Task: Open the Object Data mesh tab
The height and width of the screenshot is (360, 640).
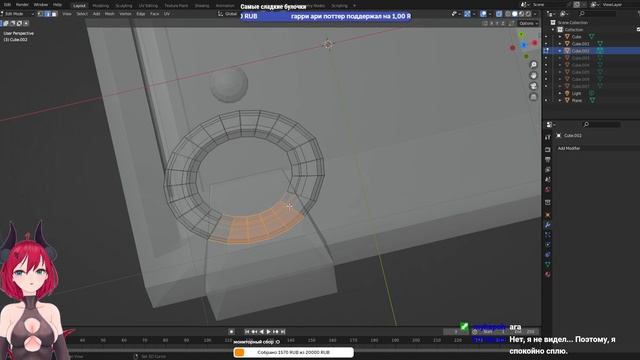Action: (548, 264)
